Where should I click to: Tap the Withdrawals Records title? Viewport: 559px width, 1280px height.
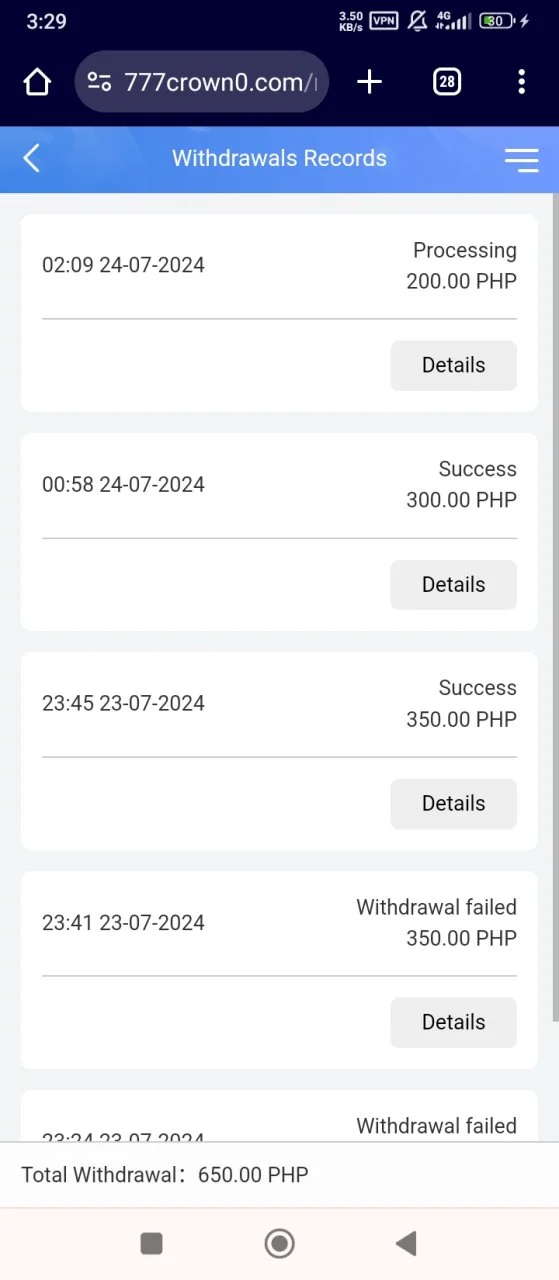coord(279,158)
